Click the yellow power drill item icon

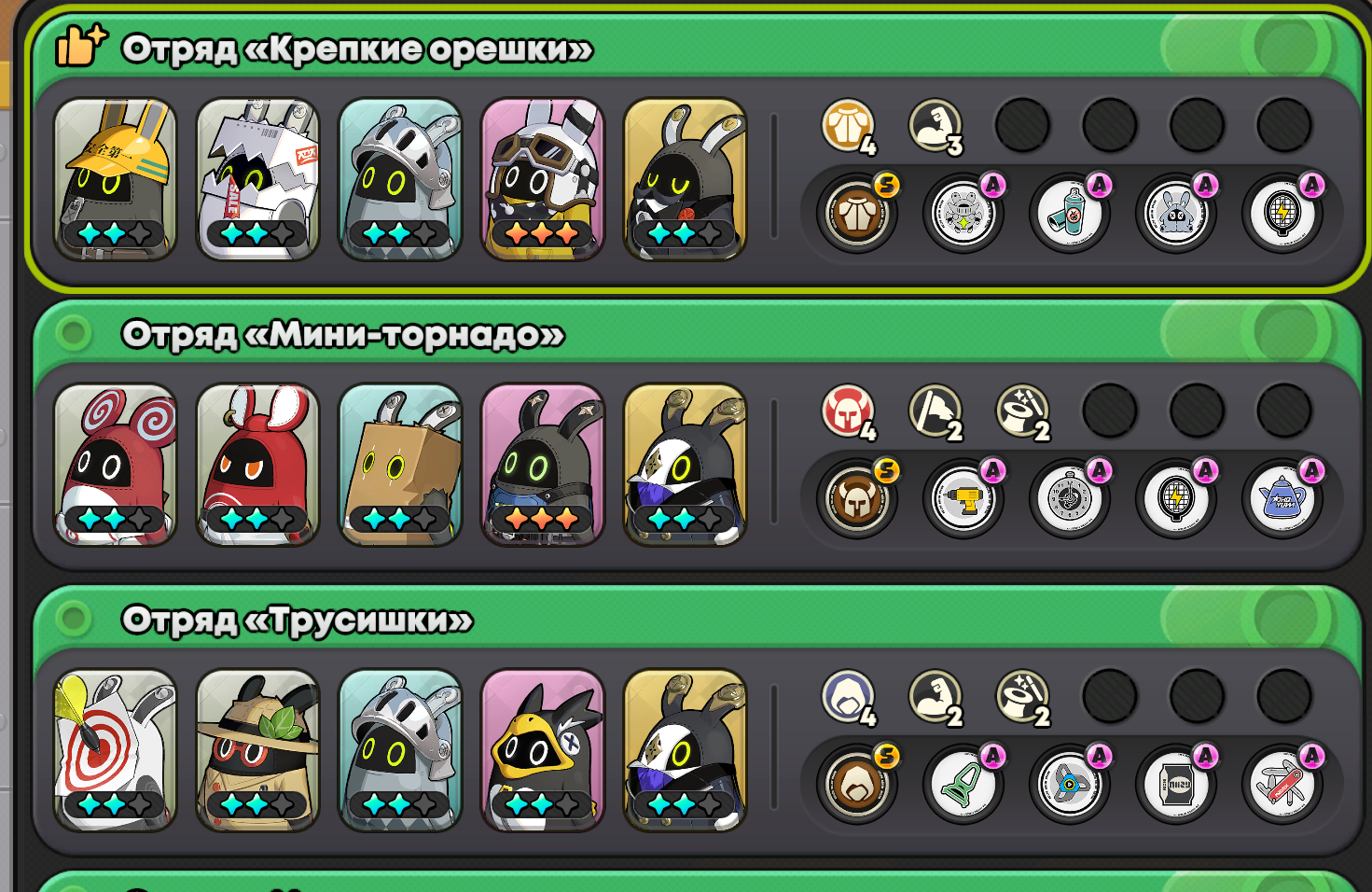(x=963, y=498)
